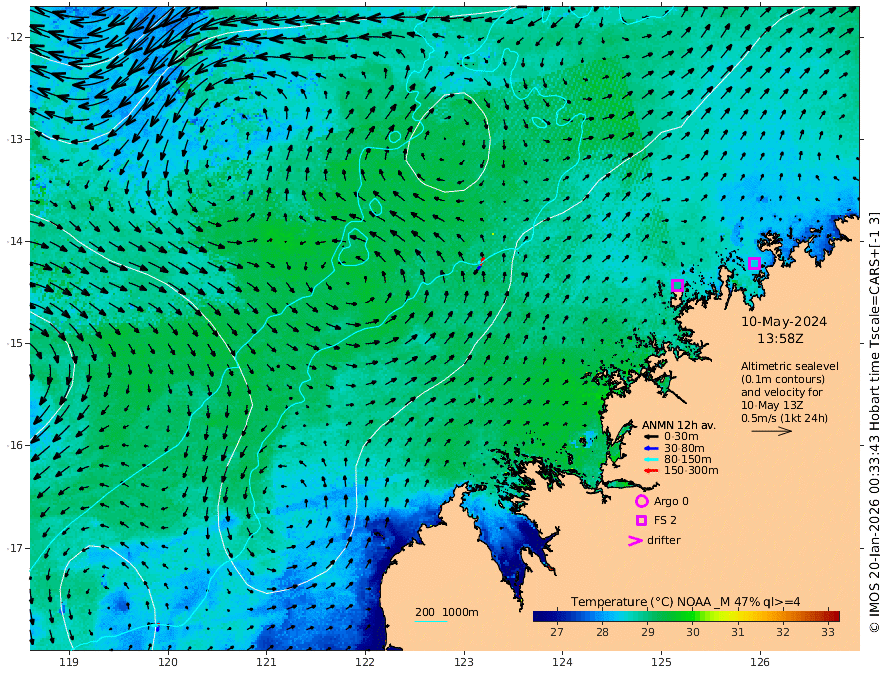Click the '0-30m' depth label
Image resolution: width=880 pixels, height=680 pixels.
681,437
